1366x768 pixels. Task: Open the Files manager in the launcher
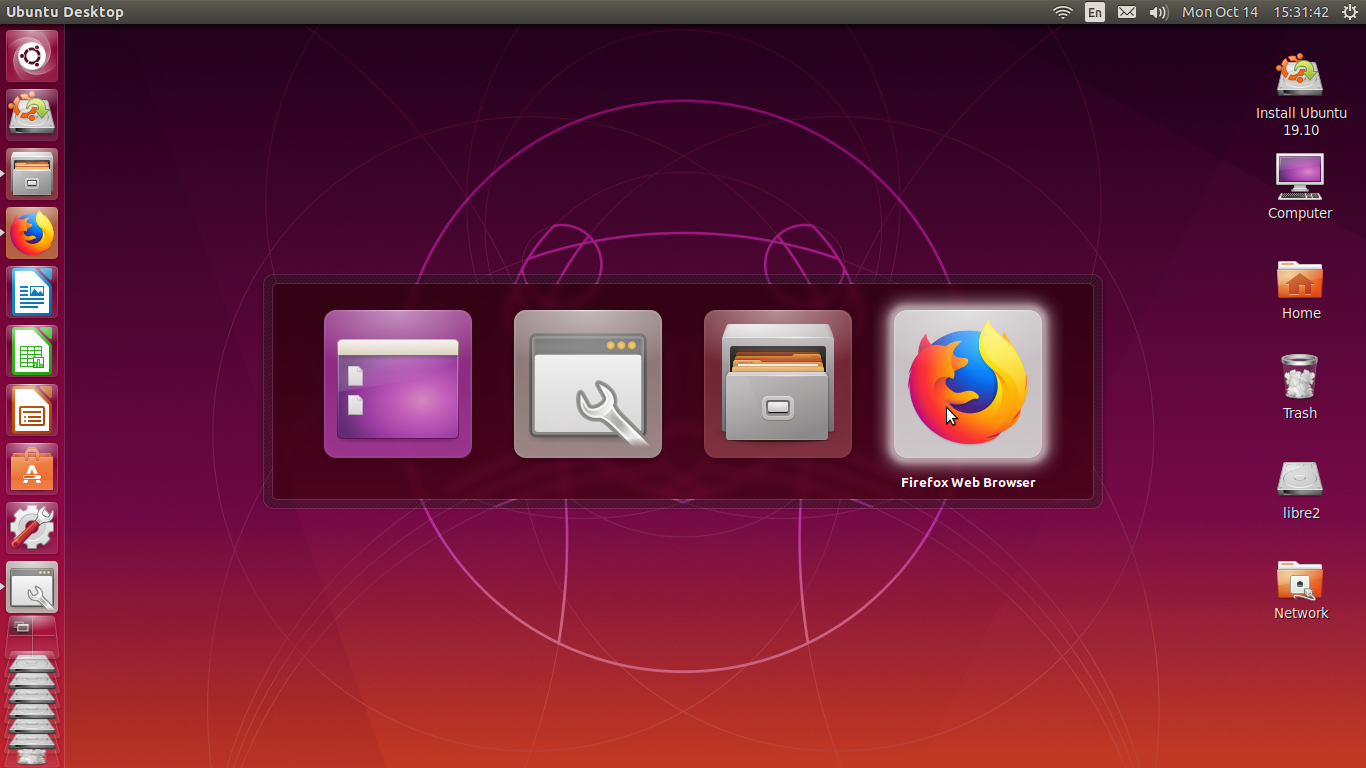[x=32, y=174]
